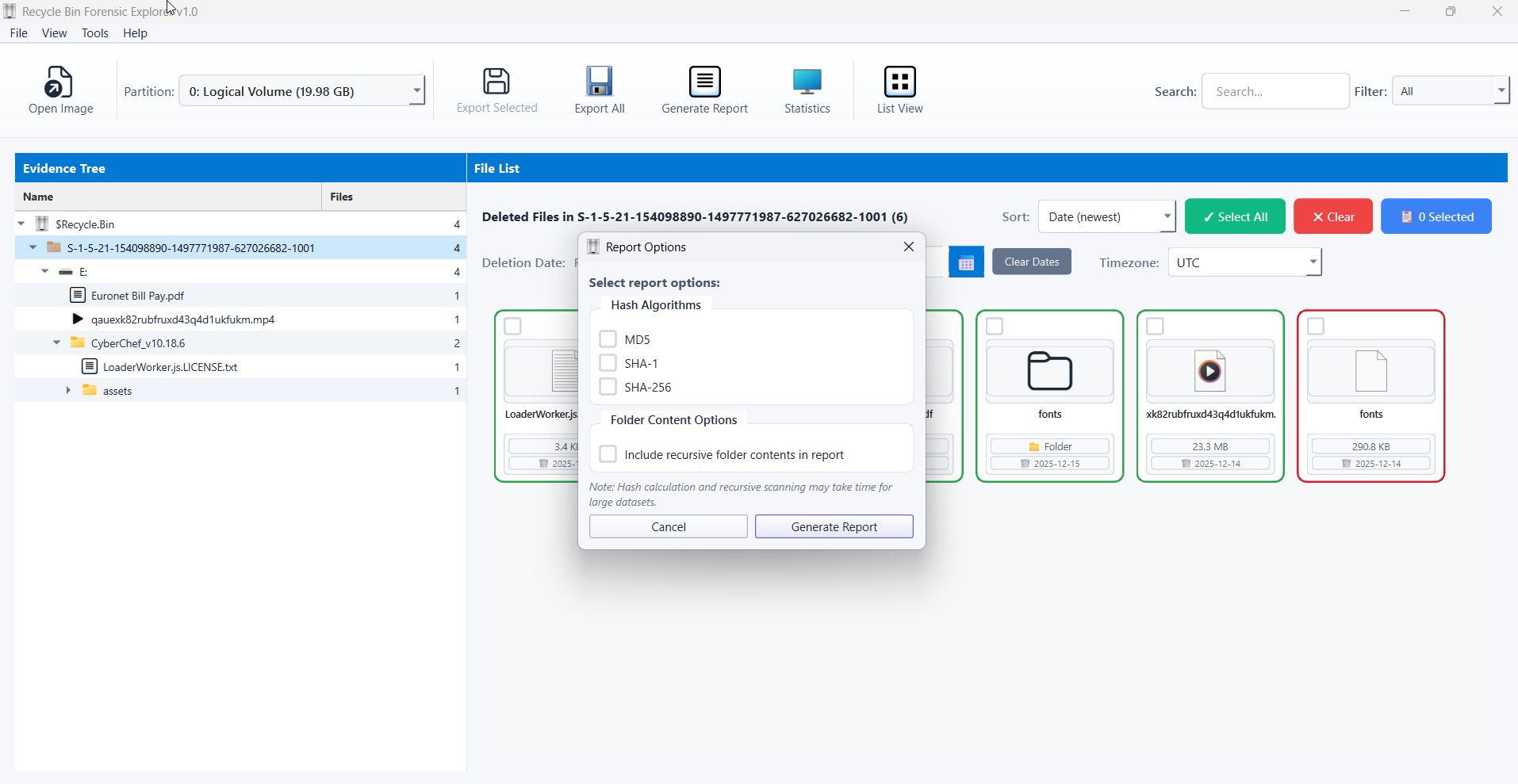1518x784 pixels.
Task: Click the green Select All button
Action: click(1235, 216)
